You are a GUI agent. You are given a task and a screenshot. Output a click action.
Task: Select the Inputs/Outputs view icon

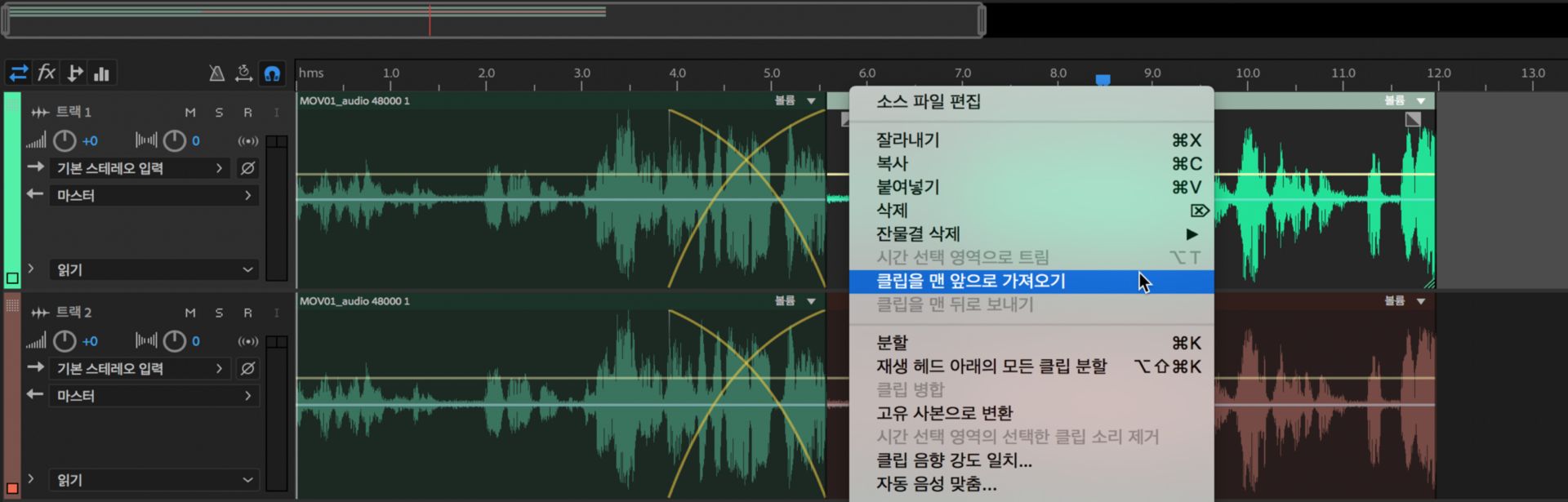[18, 73]
